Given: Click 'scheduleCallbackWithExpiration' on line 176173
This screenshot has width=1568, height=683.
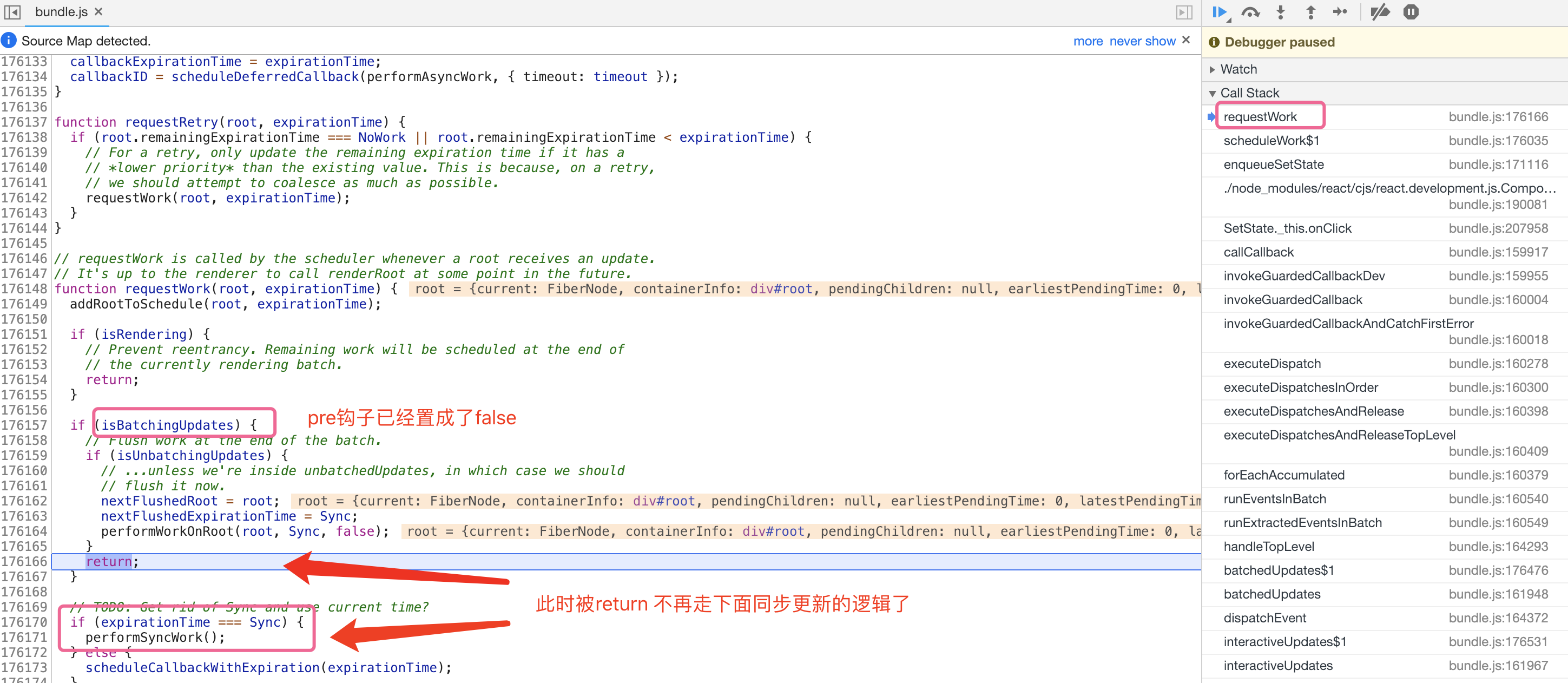Looking at the screenshot, I should pos(203,668).
